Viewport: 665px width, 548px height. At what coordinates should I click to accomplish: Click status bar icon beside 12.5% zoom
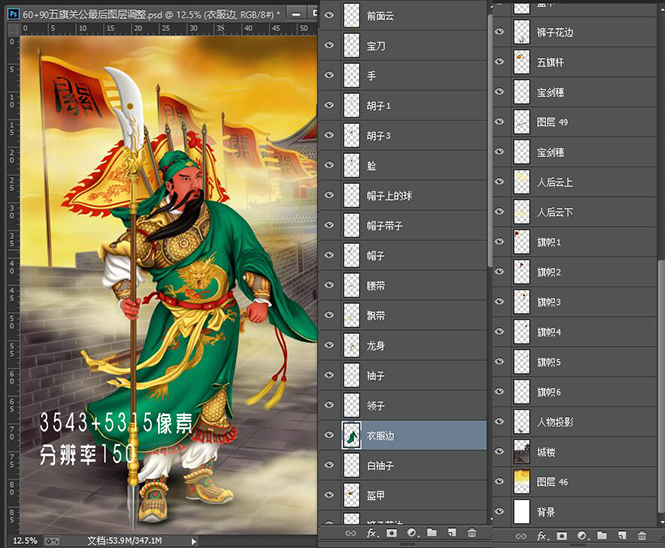click(x=52, y=541)
